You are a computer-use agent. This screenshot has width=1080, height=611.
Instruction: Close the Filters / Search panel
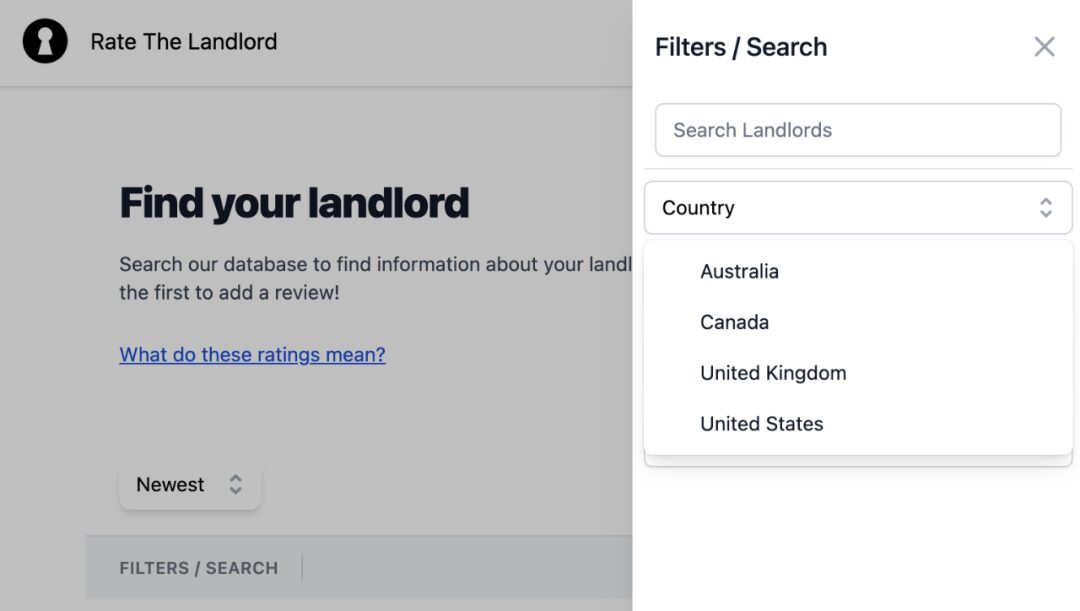point(1044,47)
